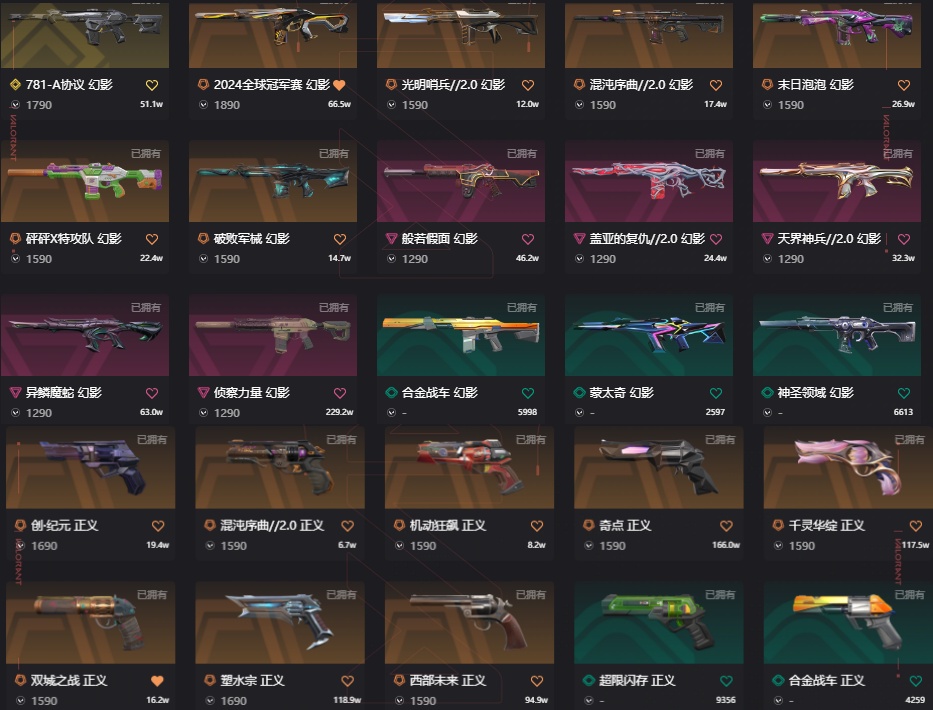Click the tier icon beside 异鳞魔蛇 幻影
This screenshot has width=933, height=710.
(x=16, y=393)
